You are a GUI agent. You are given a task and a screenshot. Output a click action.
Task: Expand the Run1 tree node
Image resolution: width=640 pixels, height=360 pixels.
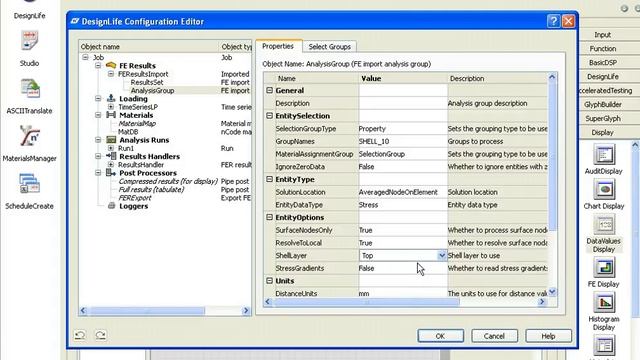[111, 148]
